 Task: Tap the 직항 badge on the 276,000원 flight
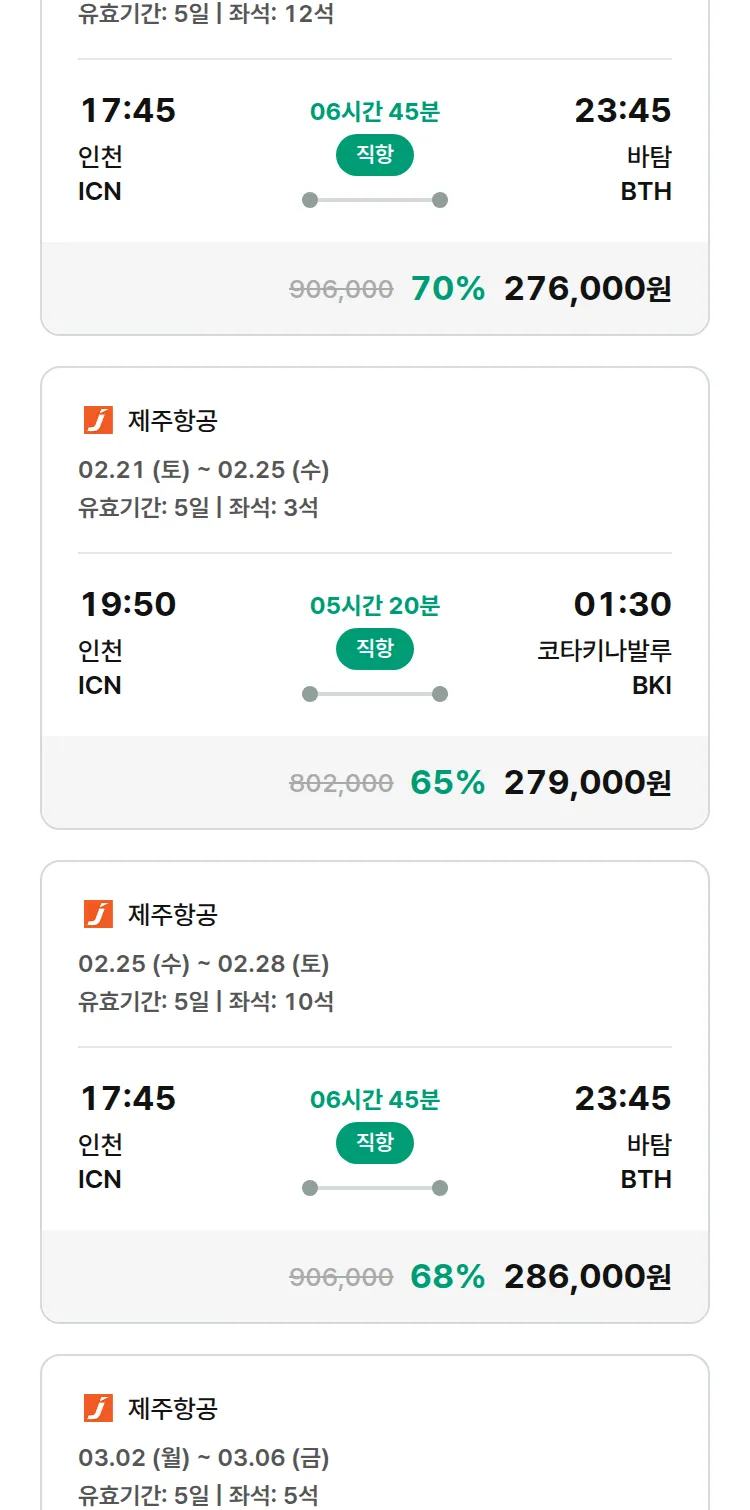click(x=375, y=155)
